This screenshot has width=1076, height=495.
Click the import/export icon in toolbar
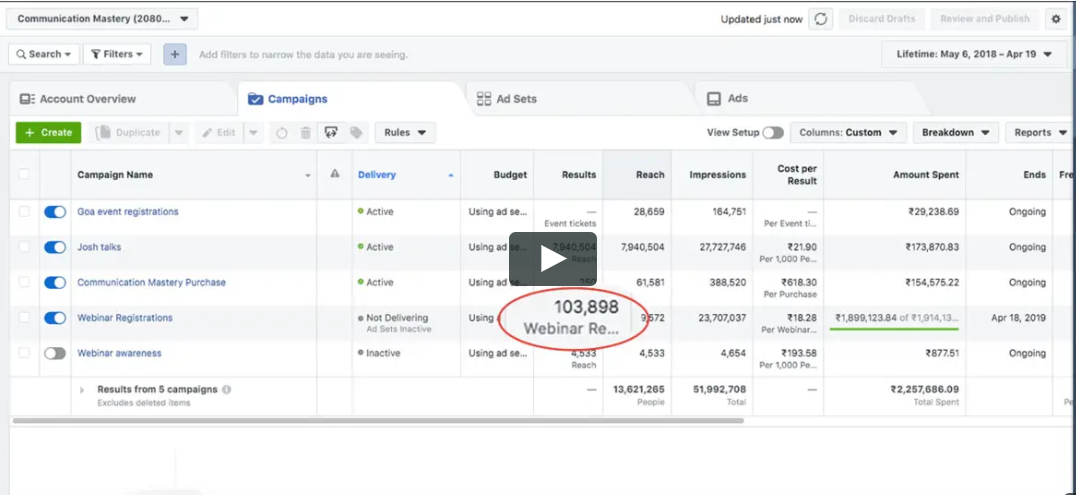point(331,133)
